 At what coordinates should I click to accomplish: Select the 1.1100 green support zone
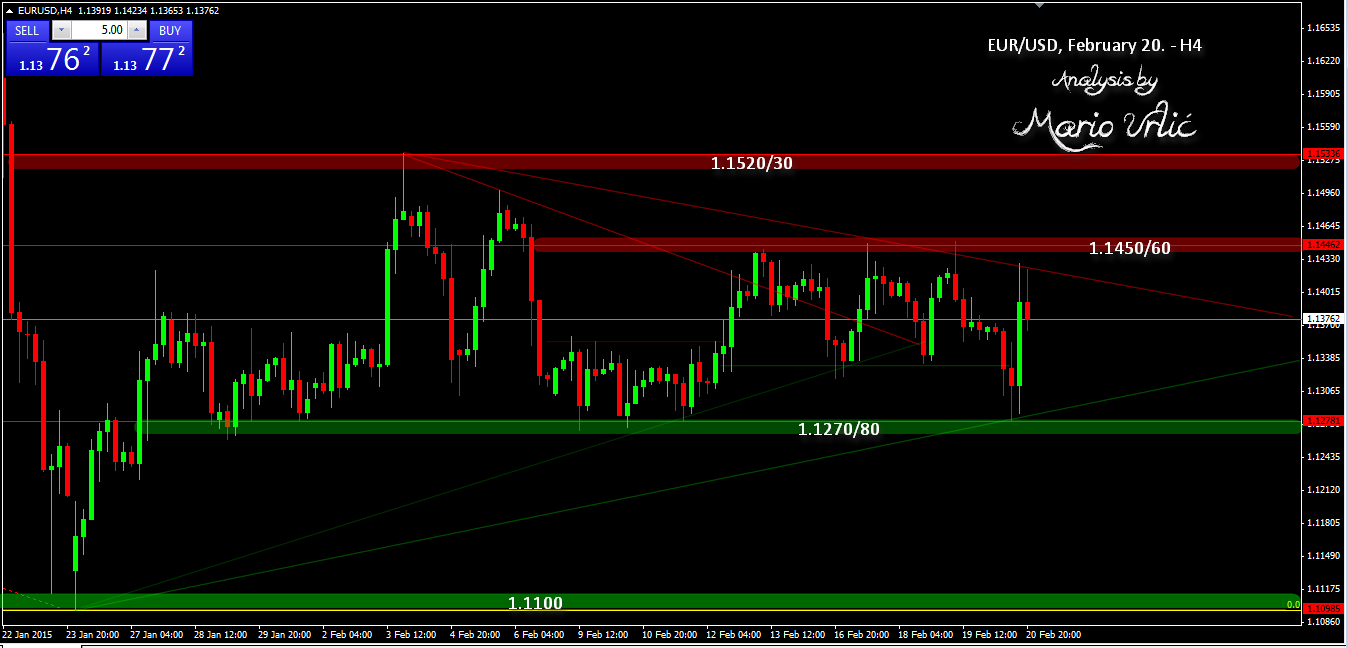pos(535,602)
